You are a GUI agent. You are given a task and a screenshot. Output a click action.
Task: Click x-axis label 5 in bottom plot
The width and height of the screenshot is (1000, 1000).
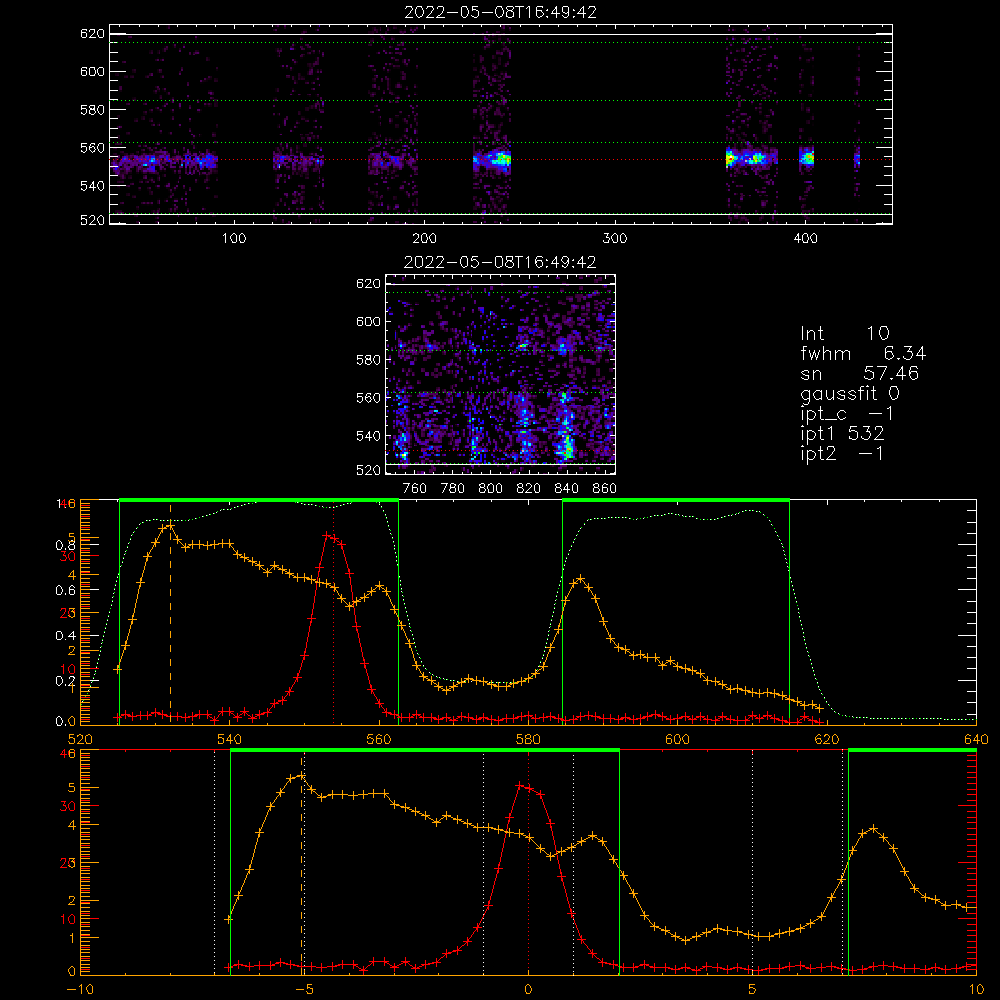pyautogui.click(x=753, y=990)
